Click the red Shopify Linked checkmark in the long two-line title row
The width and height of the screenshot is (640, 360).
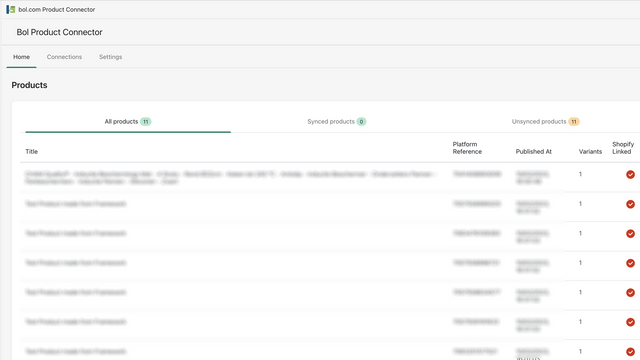pyautogui.click(x=630, y=175)
